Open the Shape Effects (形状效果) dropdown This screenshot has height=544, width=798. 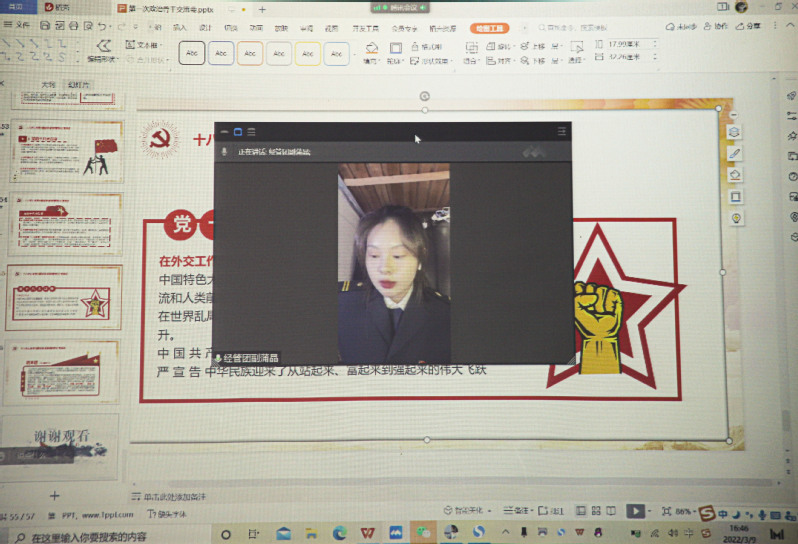click(432, 61)
